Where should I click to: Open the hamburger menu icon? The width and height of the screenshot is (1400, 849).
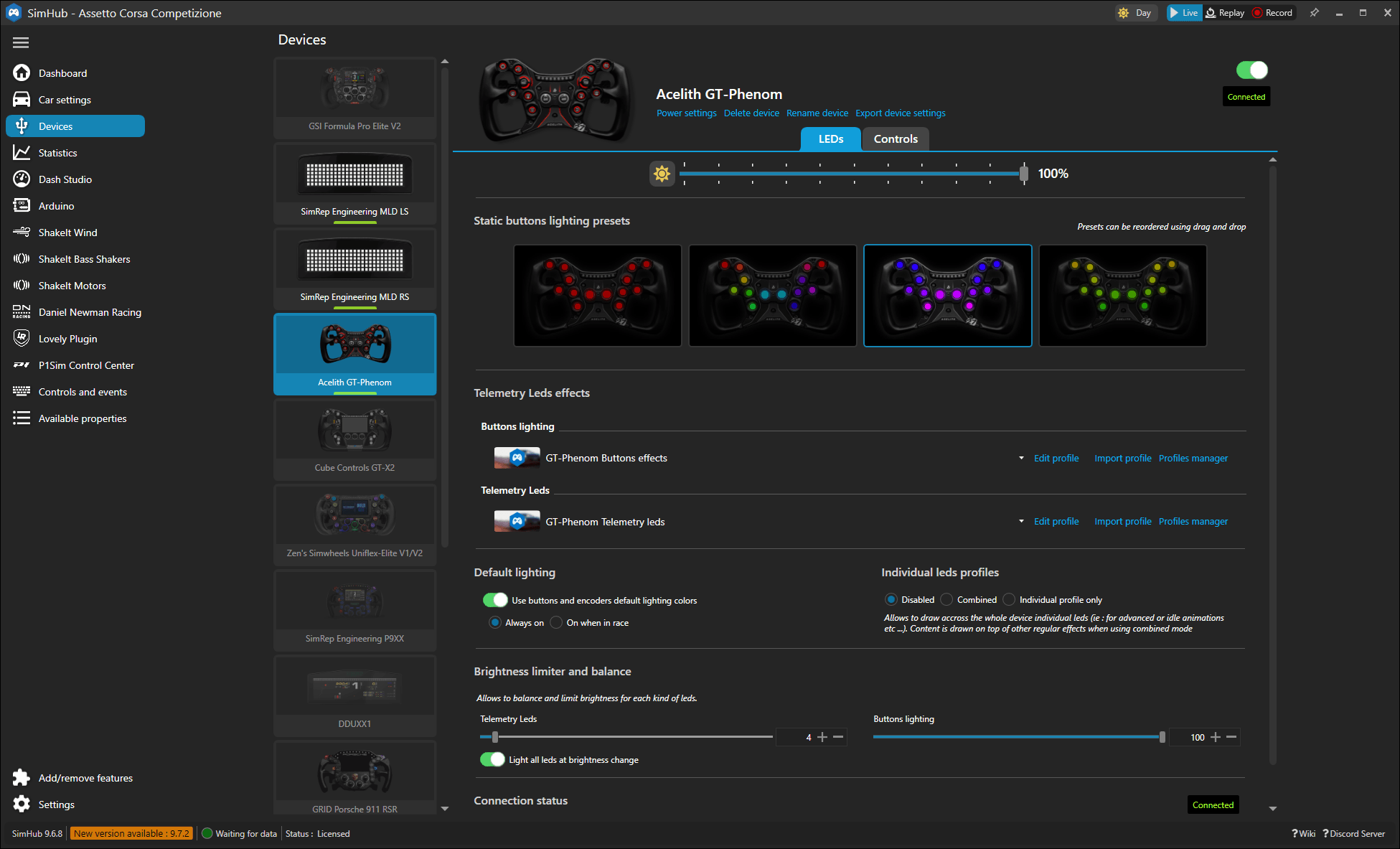point(21,43)
